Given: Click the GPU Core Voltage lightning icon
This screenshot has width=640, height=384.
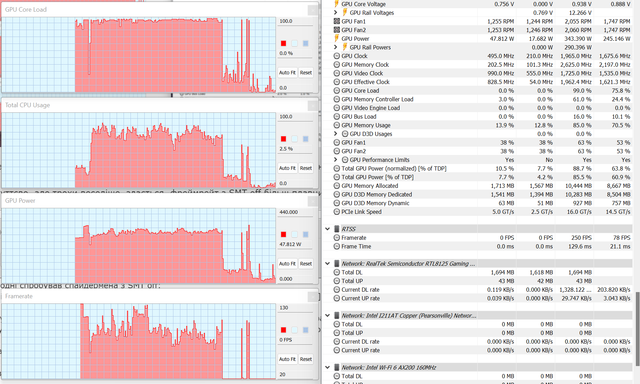Looking at the screenshot, I should click(336, 4).
